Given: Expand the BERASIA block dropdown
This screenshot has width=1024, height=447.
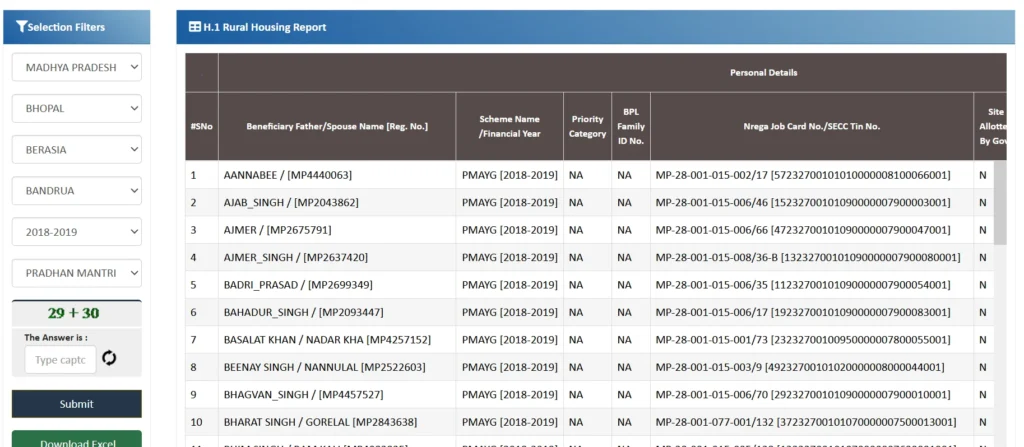Looking at the screenshot, I should pyautogui.click(x=76, y=149).
